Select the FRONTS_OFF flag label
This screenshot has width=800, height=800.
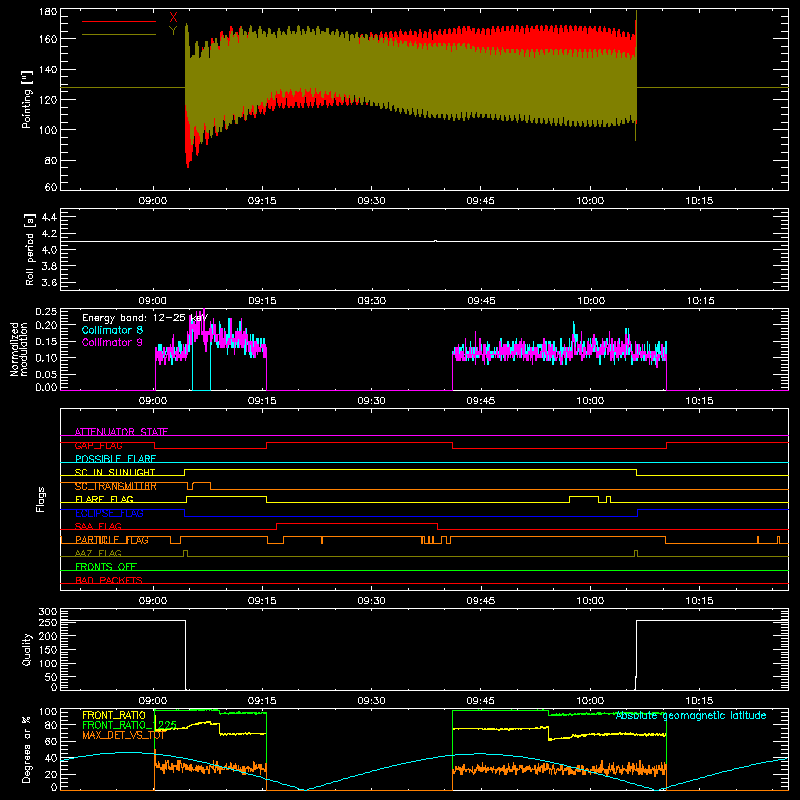pos(106,567)
